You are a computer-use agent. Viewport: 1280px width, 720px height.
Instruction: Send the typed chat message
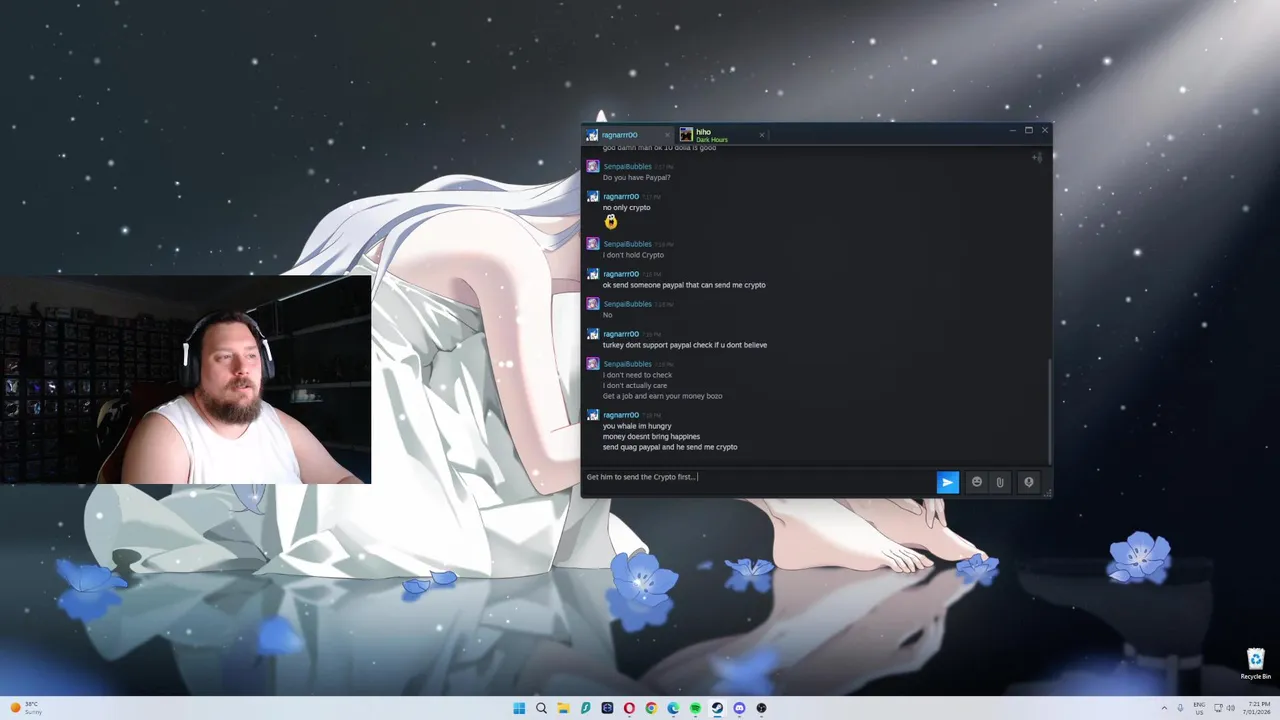click(947, 482)
